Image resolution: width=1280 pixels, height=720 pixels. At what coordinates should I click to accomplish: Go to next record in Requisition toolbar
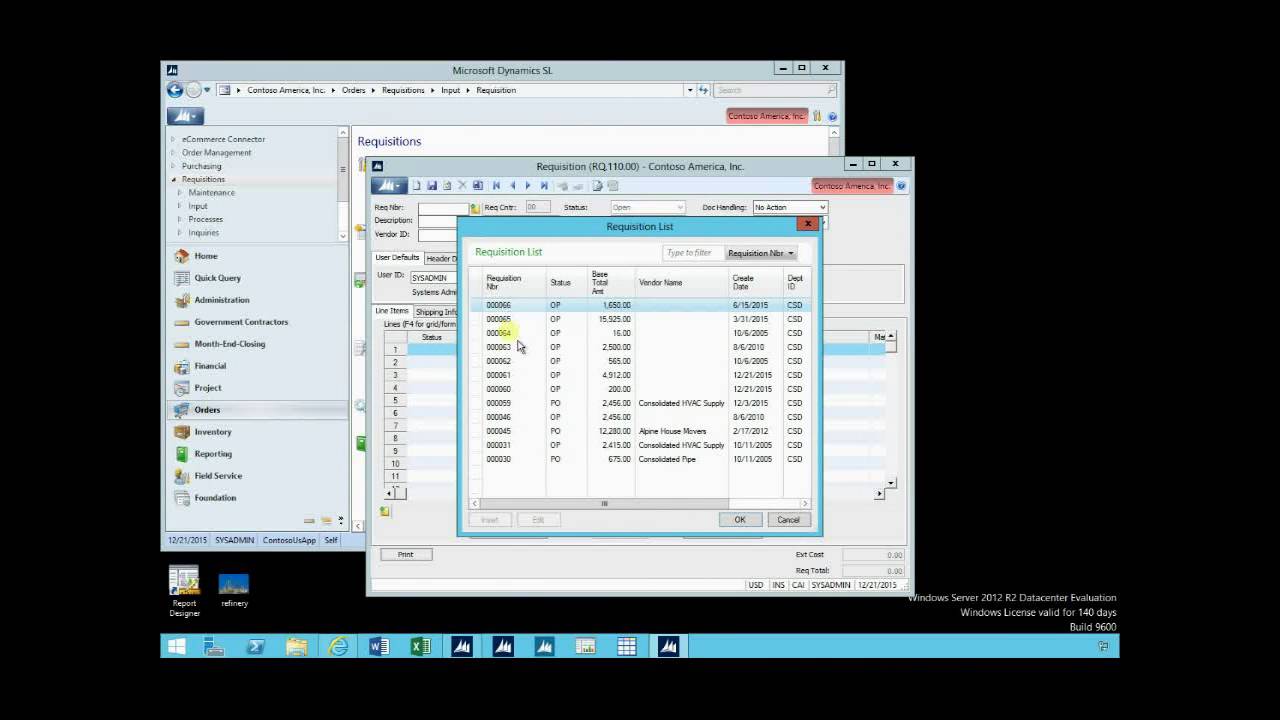click(528, 186)
